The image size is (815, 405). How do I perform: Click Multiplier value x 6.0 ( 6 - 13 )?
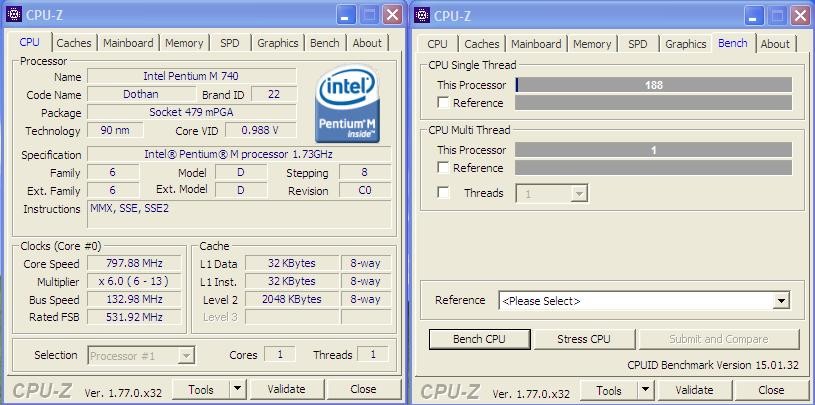click(x=134, y=281)
